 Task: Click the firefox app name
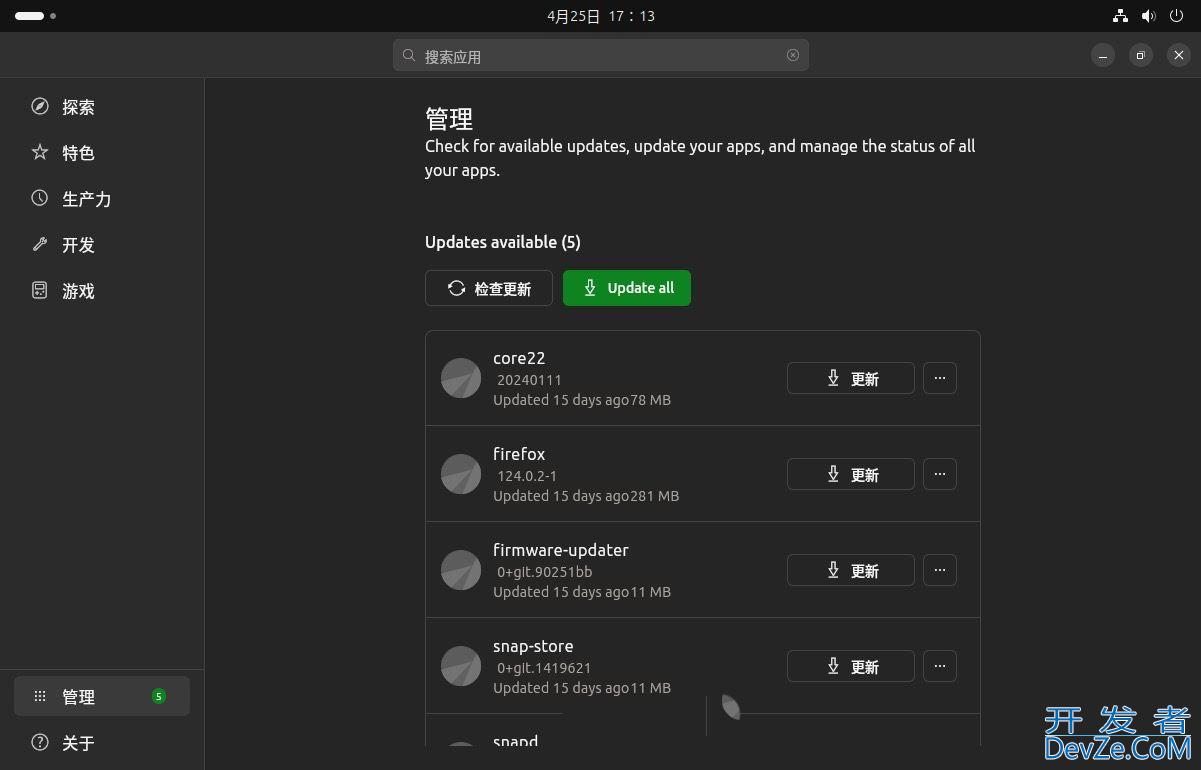click(x=519, y=454)
